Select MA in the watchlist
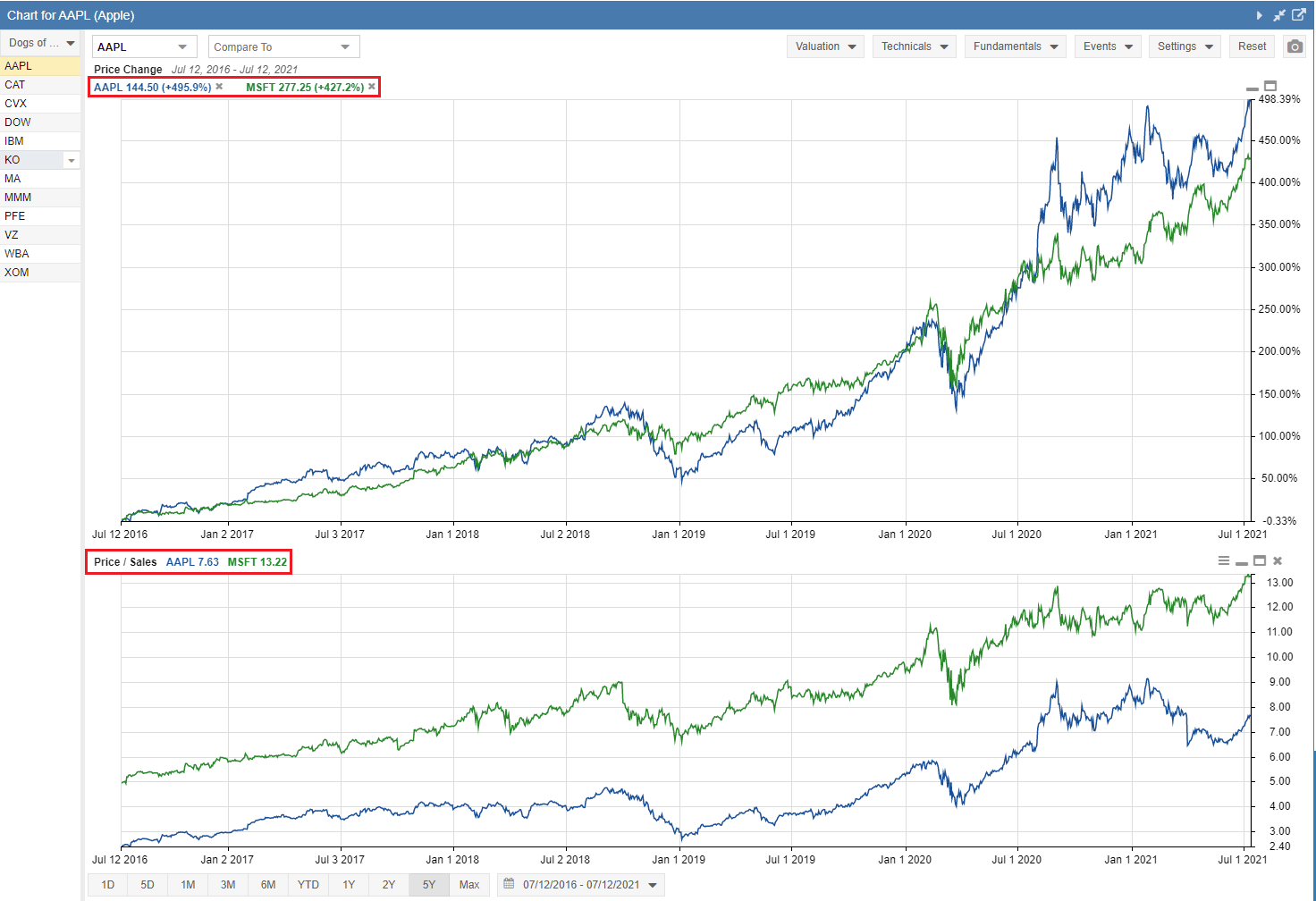This screenshot has height=901, width=1316. point(40,179)
